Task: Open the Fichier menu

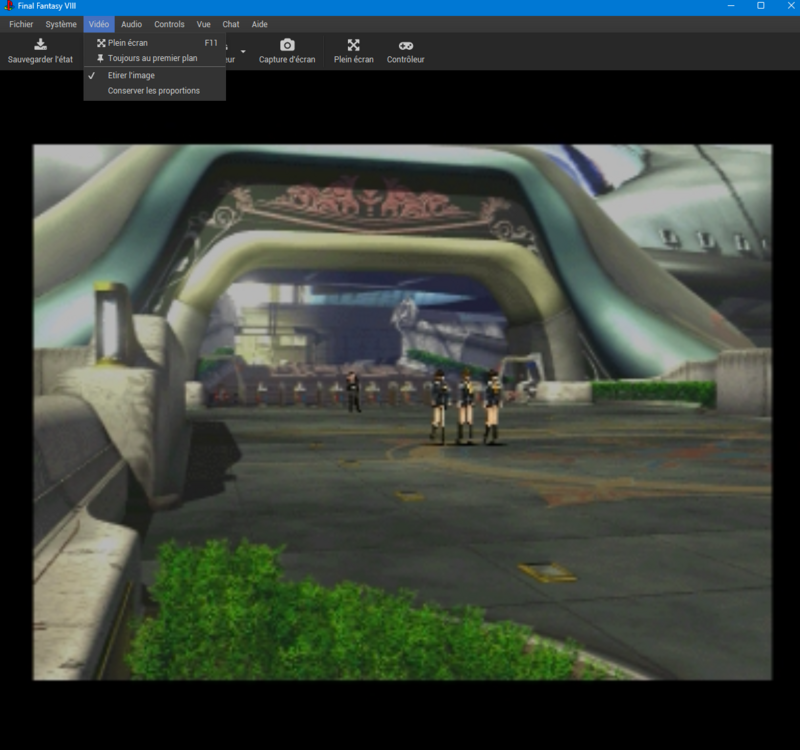Action: (x=21, y=24)
